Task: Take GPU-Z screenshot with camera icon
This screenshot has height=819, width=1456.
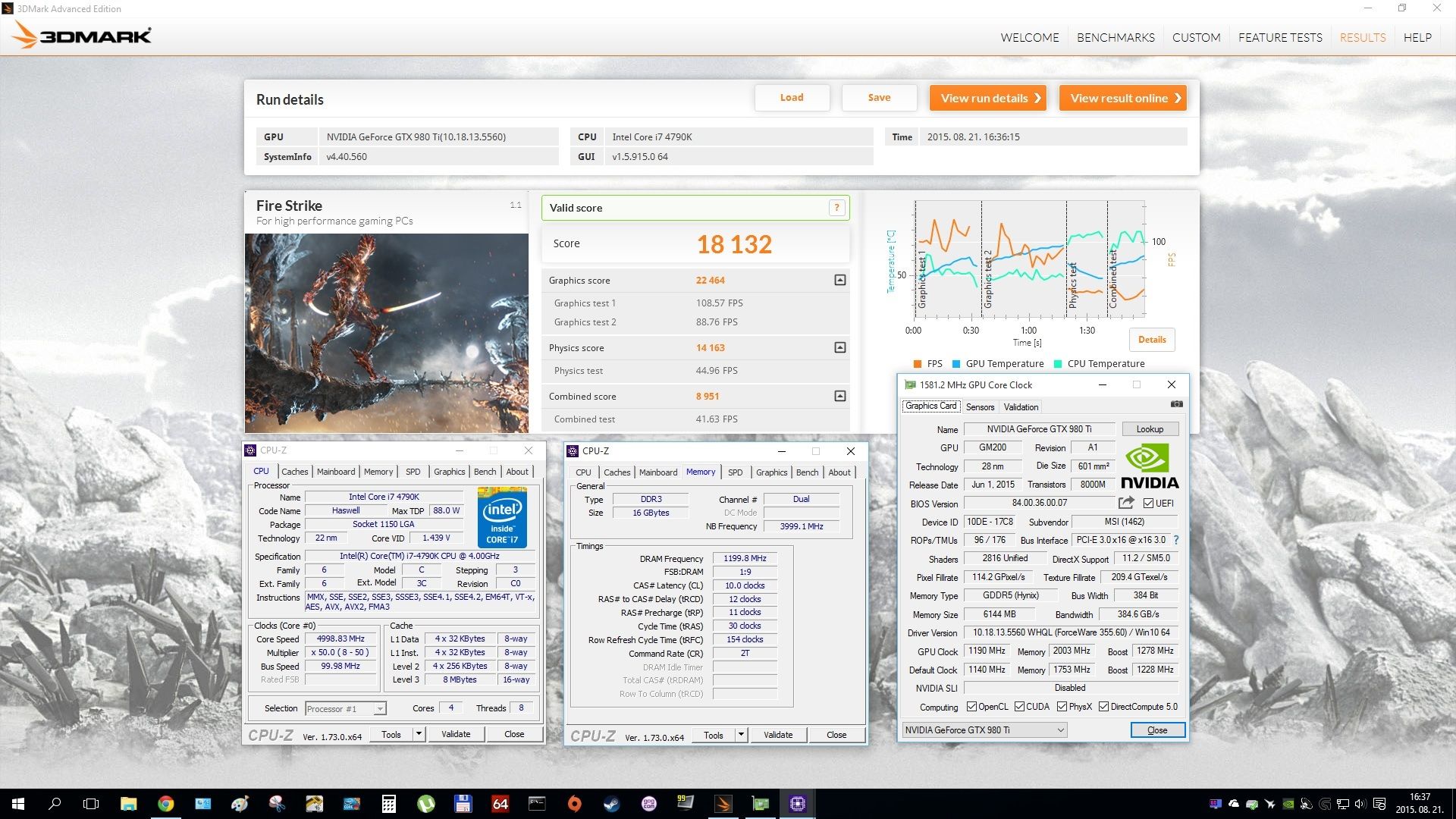Action: [1176, 404]
